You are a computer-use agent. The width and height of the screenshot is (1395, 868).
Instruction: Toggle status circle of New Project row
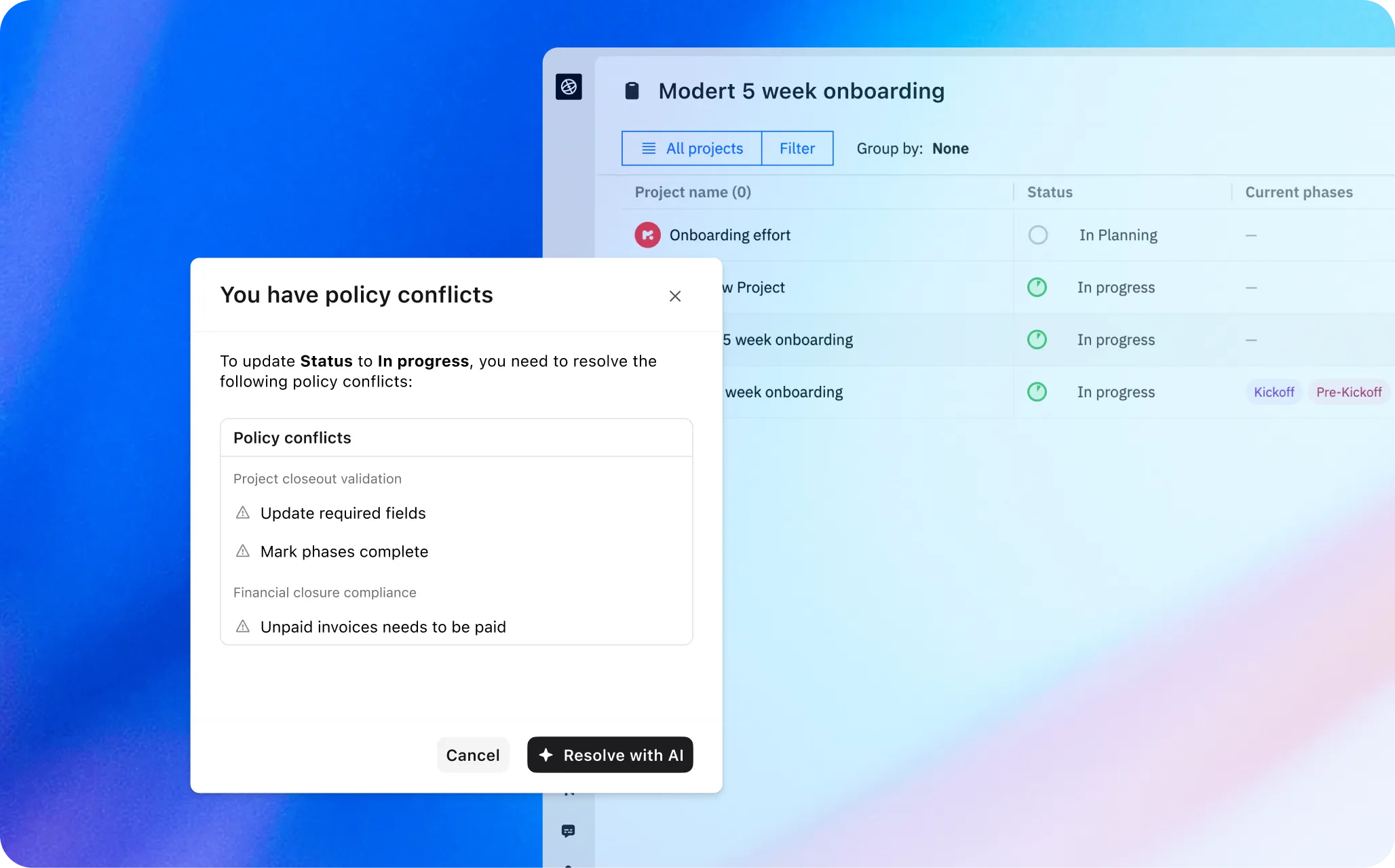coord(1037,288)
